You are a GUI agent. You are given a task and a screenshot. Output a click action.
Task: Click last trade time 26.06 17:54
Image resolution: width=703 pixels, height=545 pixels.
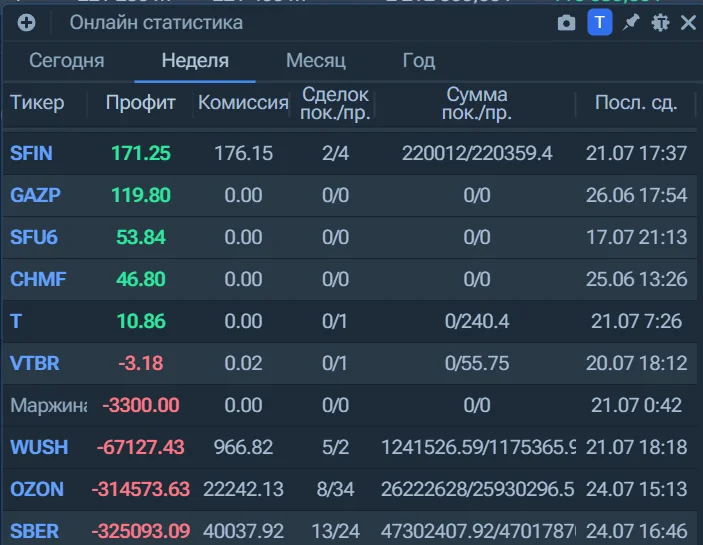(636, 195)
